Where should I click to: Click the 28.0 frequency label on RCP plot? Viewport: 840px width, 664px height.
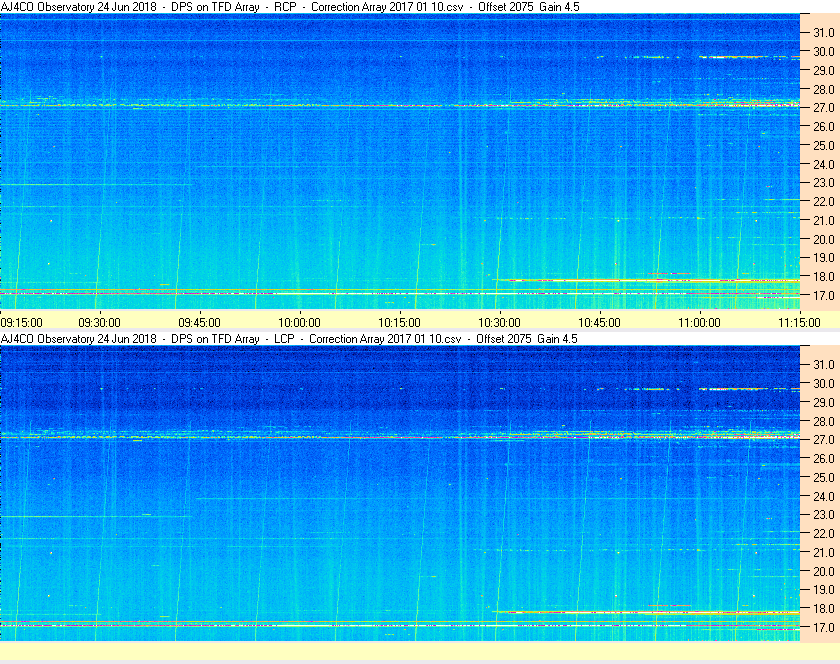824,89
